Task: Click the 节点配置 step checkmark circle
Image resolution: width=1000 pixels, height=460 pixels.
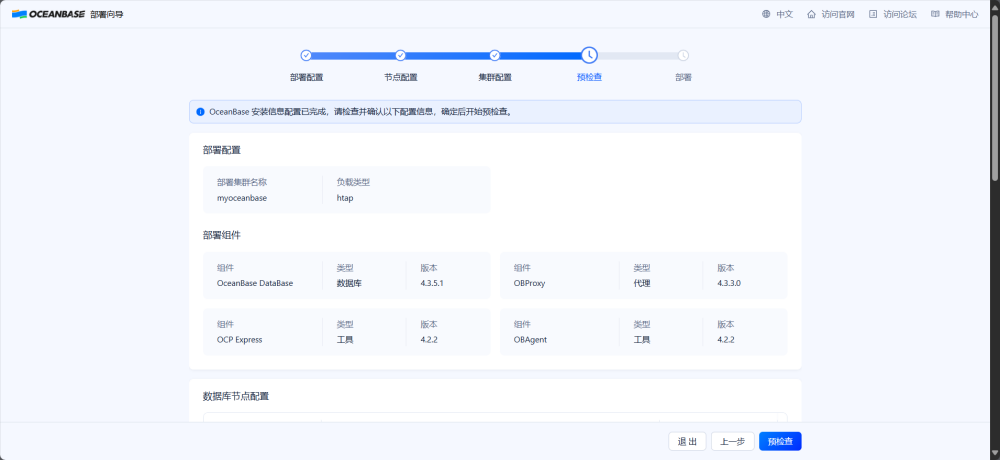Action: coord(401,56)
